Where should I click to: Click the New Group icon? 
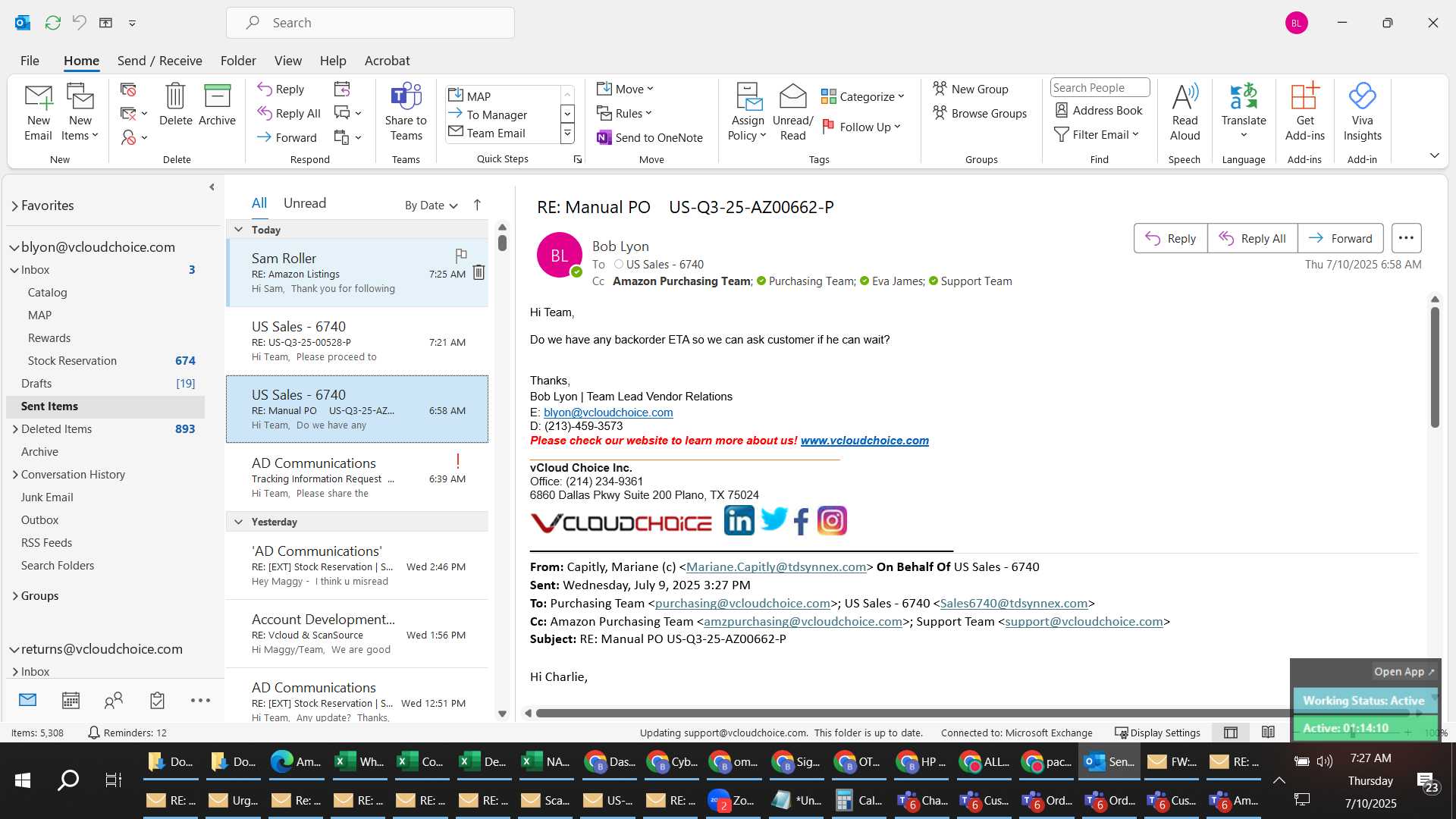(x=940, y=89)
